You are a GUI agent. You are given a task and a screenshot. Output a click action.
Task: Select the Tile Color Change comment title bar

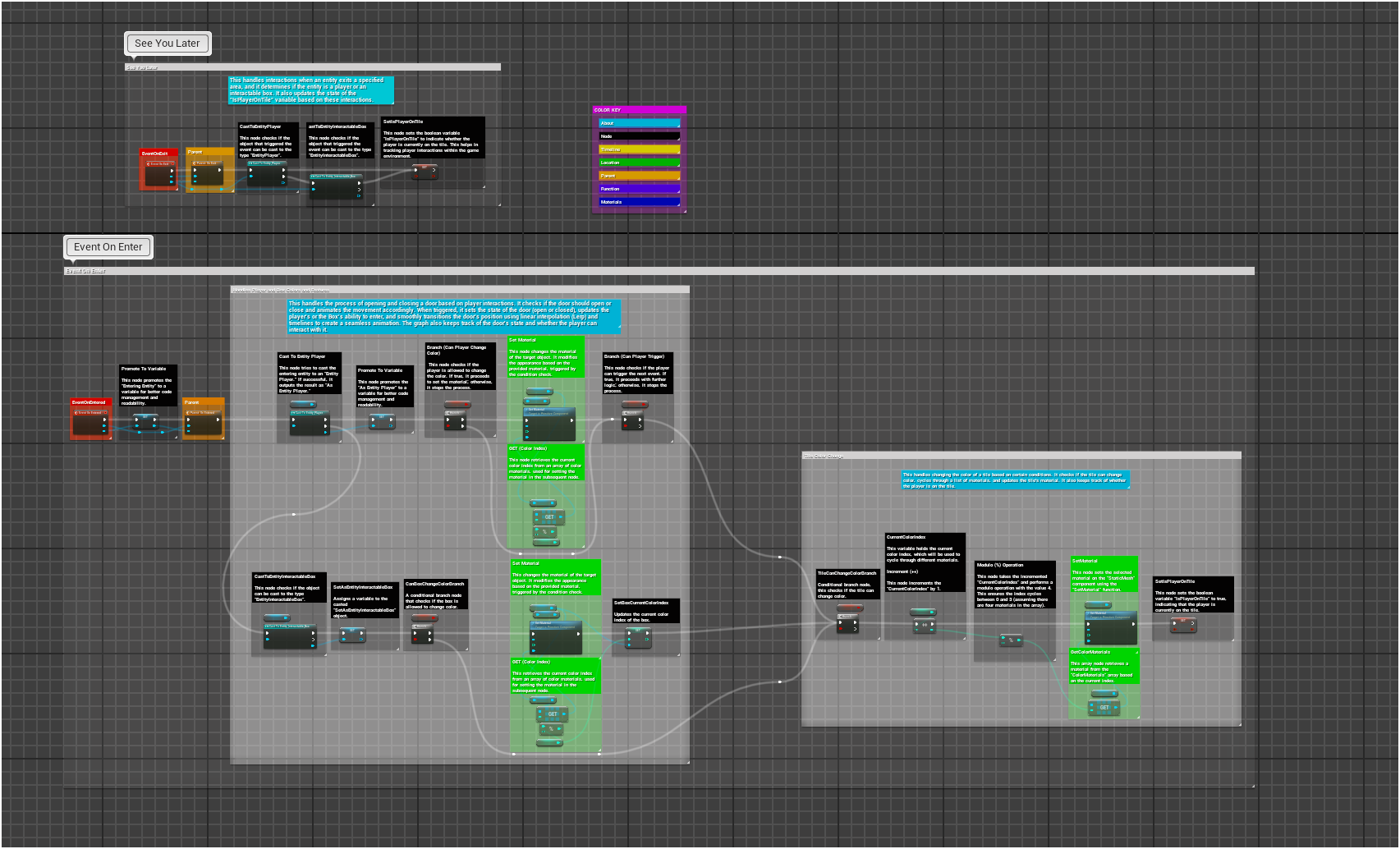(1021, 456)
